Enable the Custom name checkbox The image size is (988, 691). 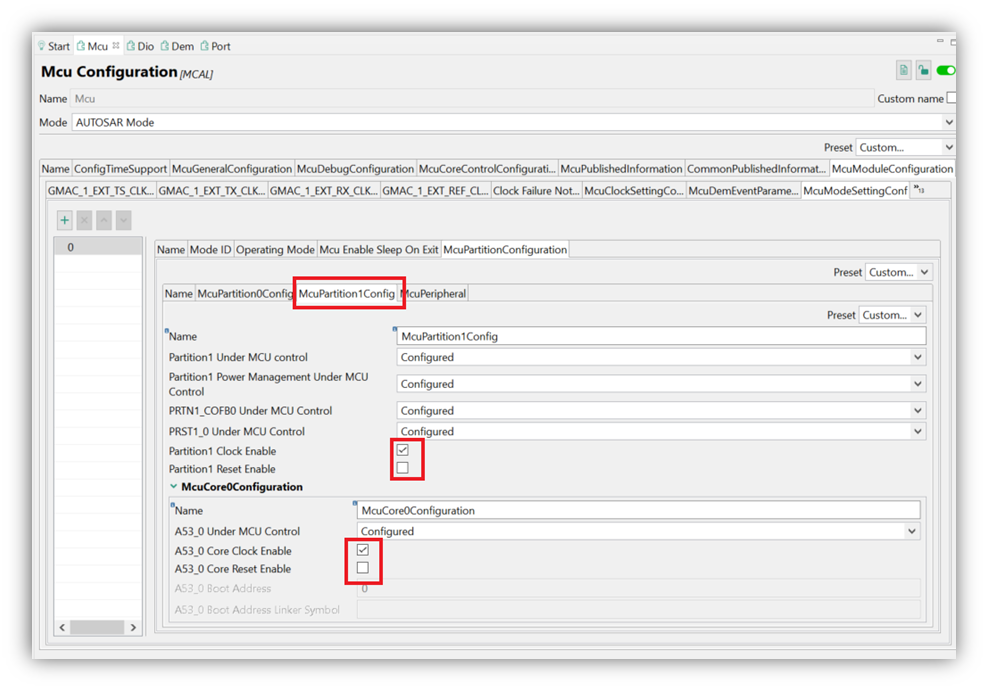tap(951, 98)
